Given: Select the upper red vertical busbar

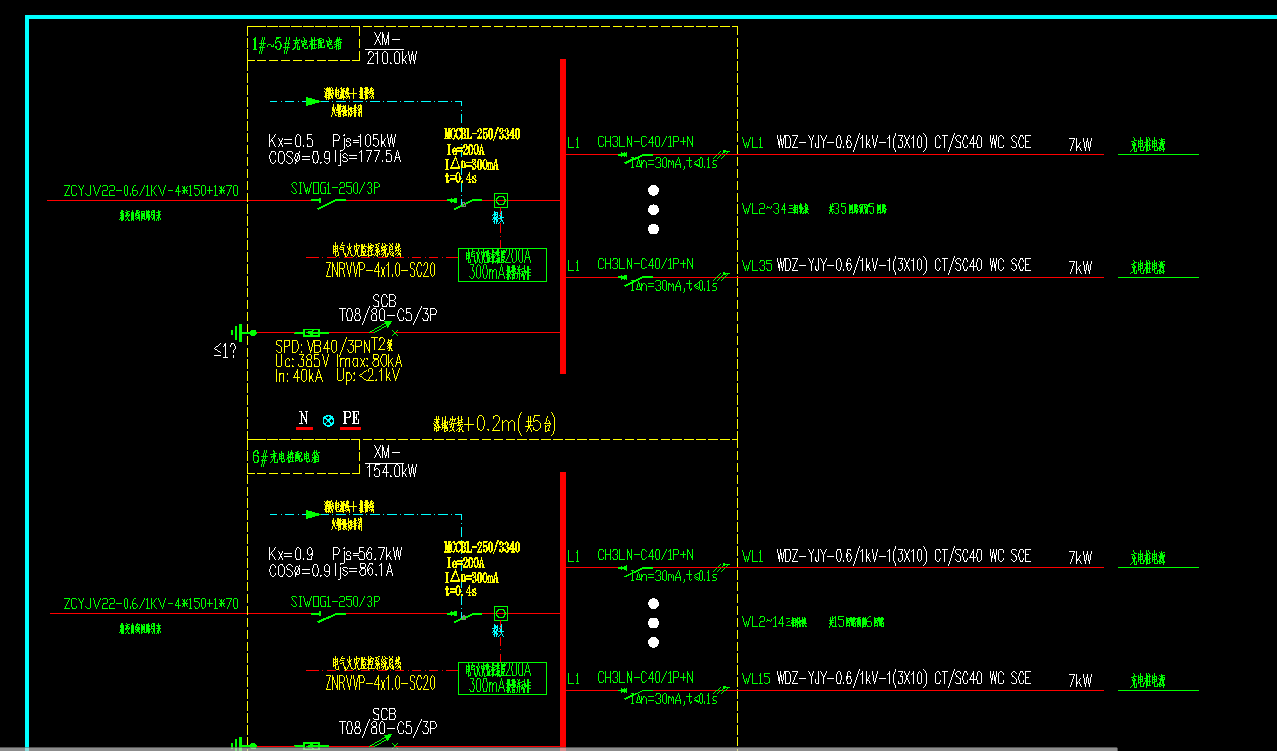Looking at the screenshot, I should click(563, 216).
